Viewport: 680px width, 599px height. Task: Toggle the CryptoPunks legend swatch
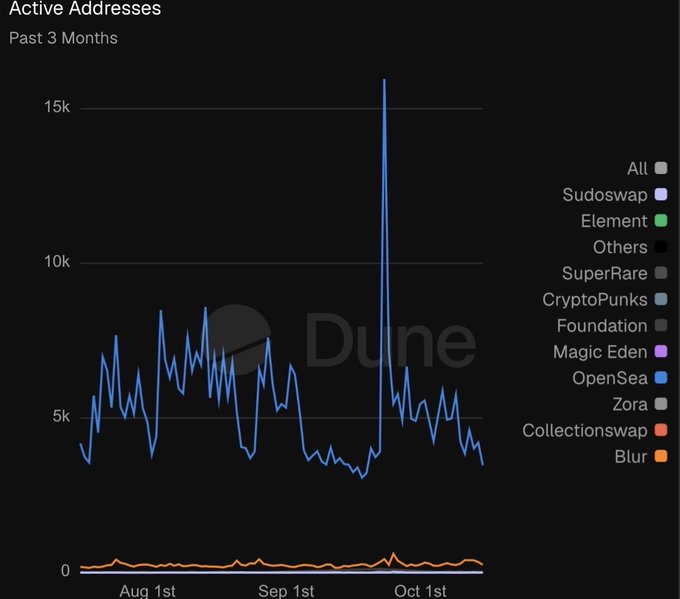660,299
